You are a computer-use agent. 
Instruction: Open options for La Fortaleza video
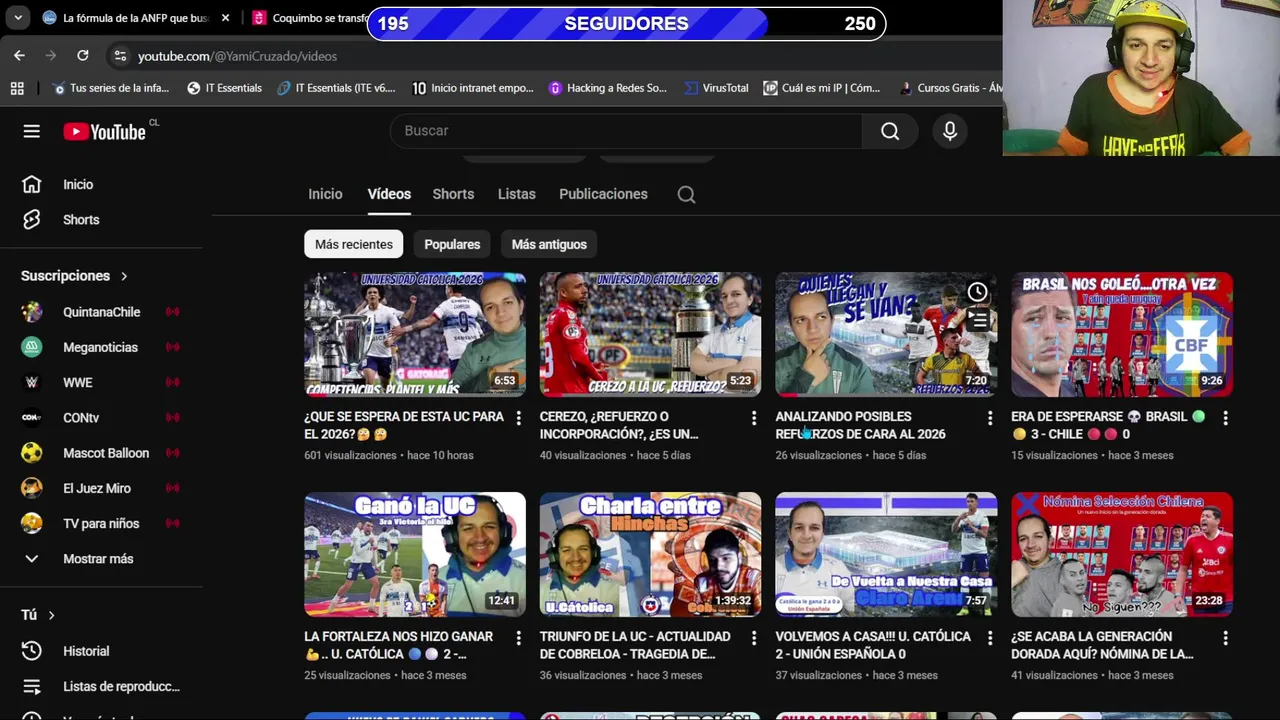click(x=518, y=638)
